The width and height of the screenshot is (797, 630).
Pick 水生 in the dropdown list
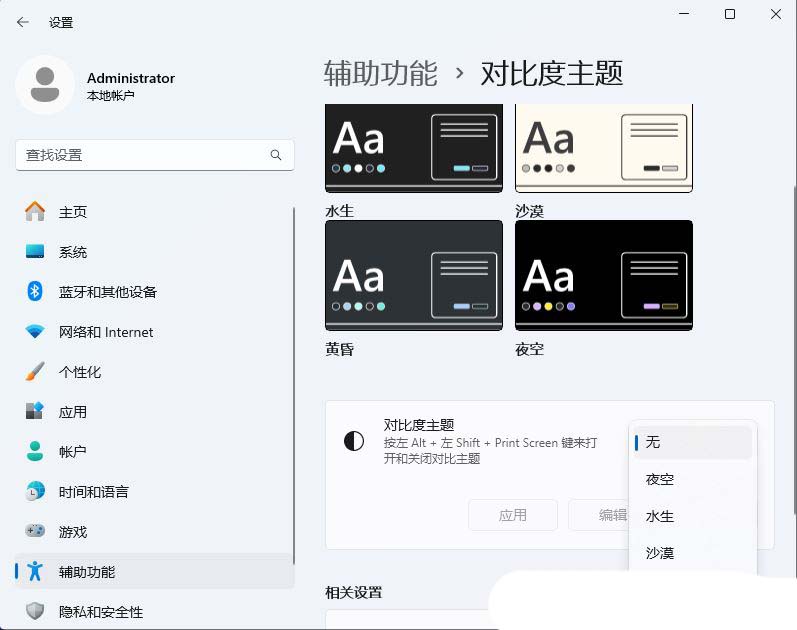point(693,516)
